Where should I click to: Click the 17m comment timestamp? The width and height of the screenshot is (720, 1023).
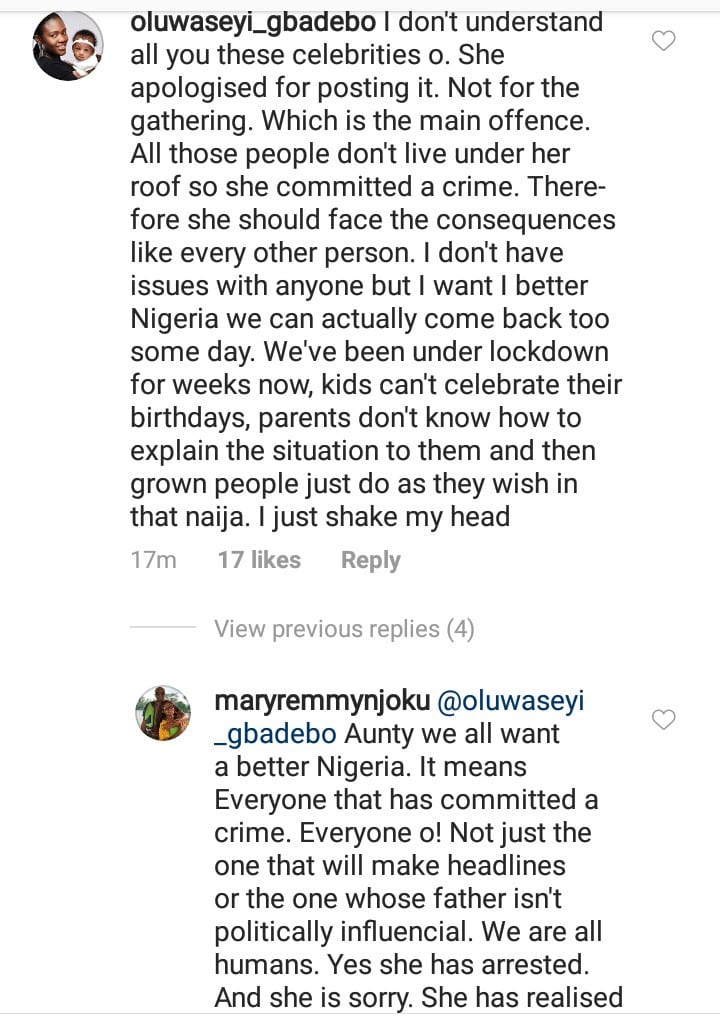(153, 560)
